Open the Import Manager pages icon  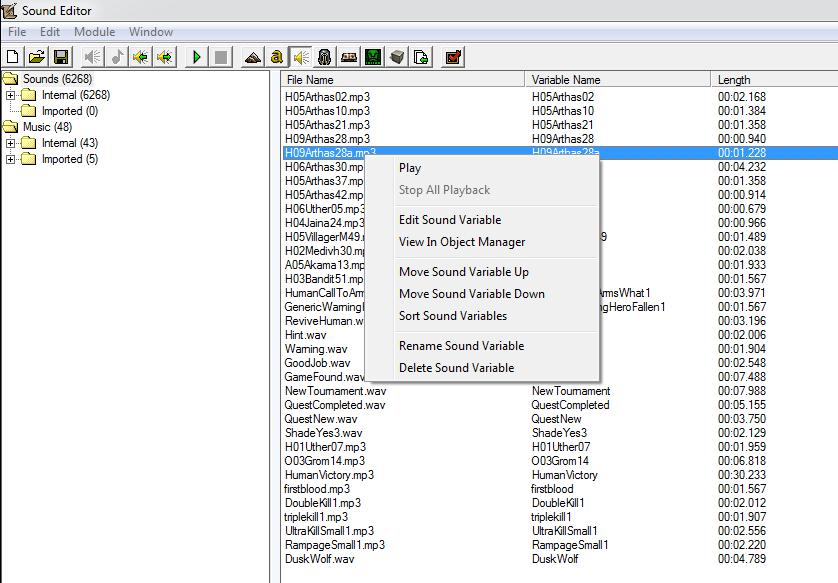[421, 57]
